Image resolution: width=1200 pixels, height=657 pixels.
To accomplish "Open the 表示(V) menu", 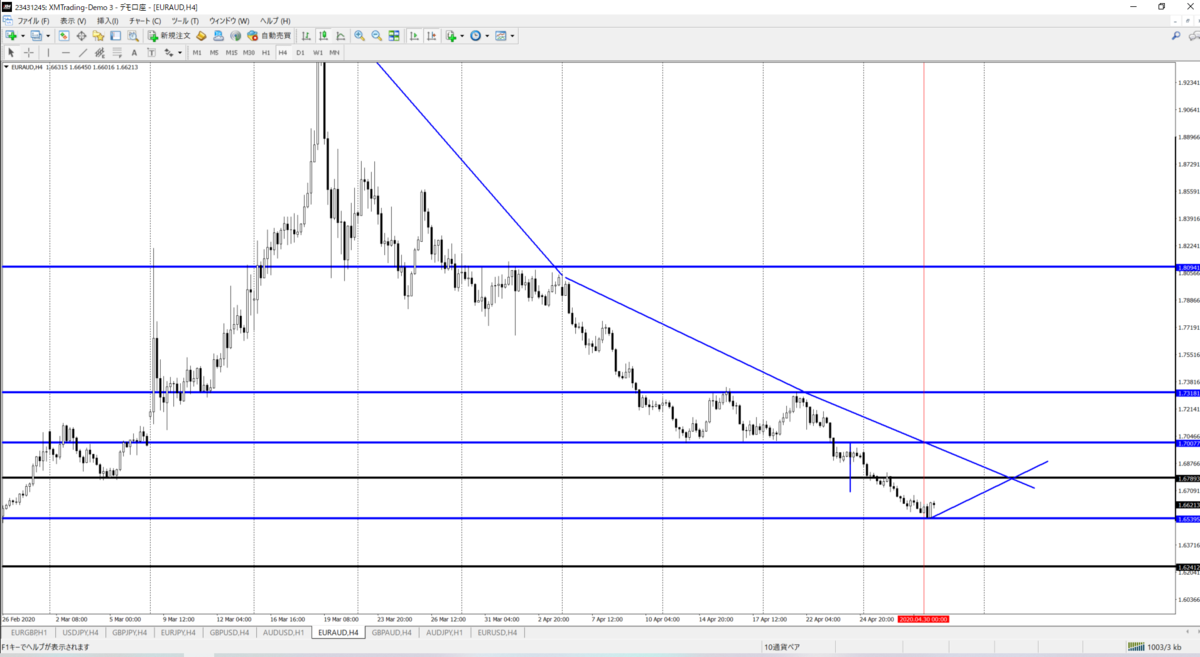I will [x=73, y=20].
